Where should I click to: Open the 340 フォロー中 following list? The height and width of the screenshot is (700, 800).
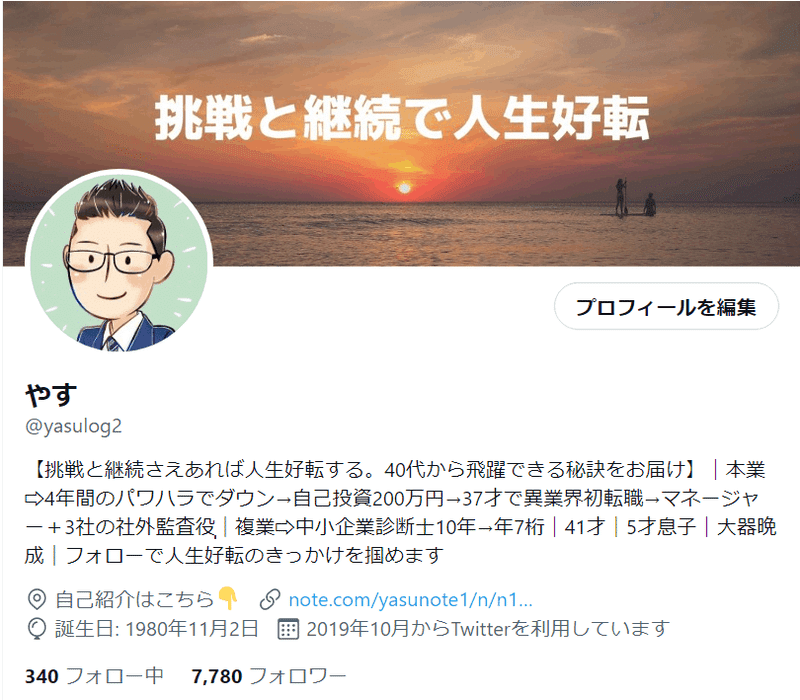(x=94, y=676)
